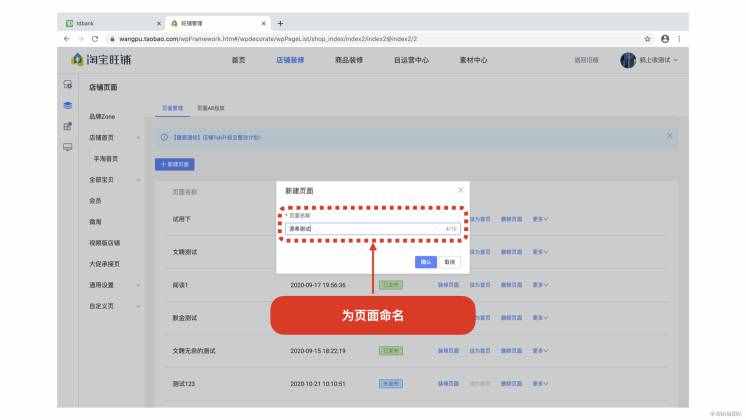The width and height of the screenshot is (746, 420).
Task: Expand the 全部宝贝 sidebar chevron
Action: click(138, 180)
